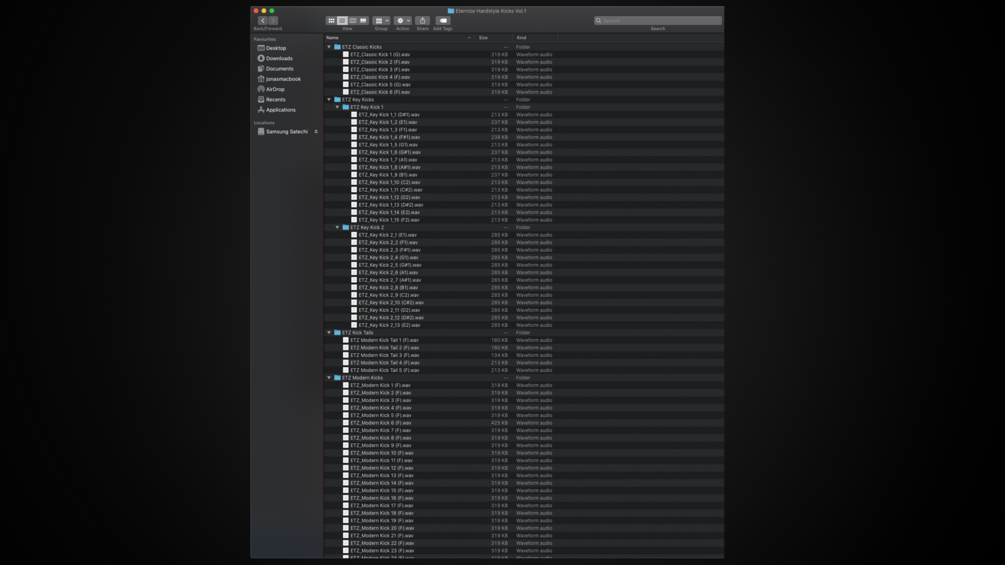Select the ETZ Modern Kicks folder icon
Viewport: 1005px width, 565px height.
point(337,378)
